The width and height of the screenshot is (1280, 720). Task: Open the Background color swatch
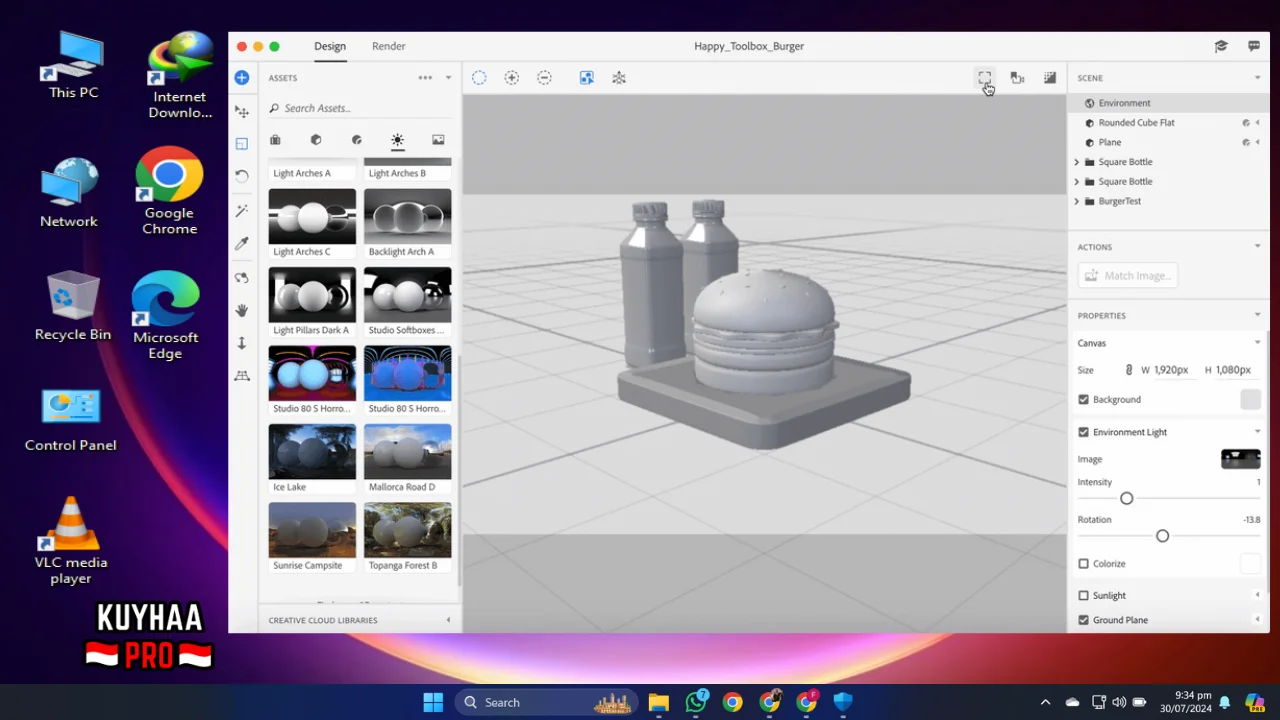[x=1251, y=399]
